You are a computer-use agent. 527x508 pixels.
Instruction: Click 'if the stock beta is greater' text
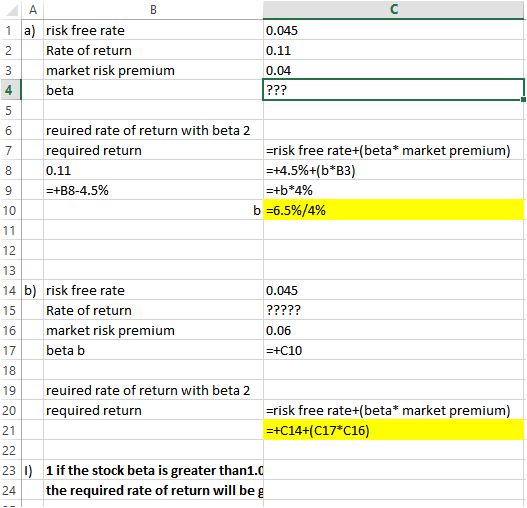[136, 470]
